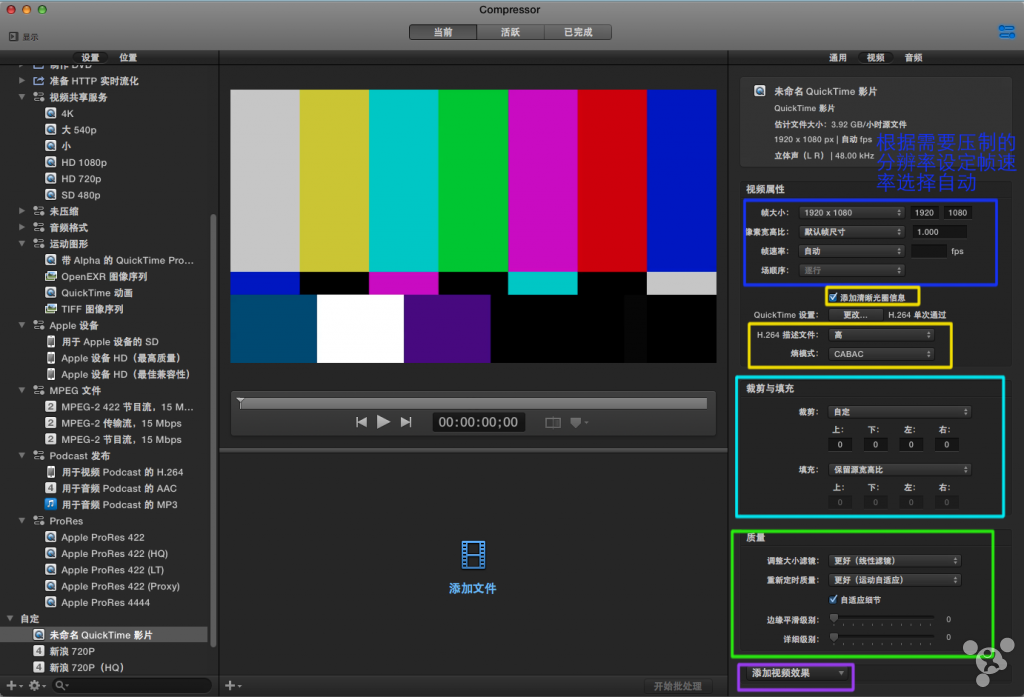Open the gear action menu in the settings sidebar

[36, 685]
